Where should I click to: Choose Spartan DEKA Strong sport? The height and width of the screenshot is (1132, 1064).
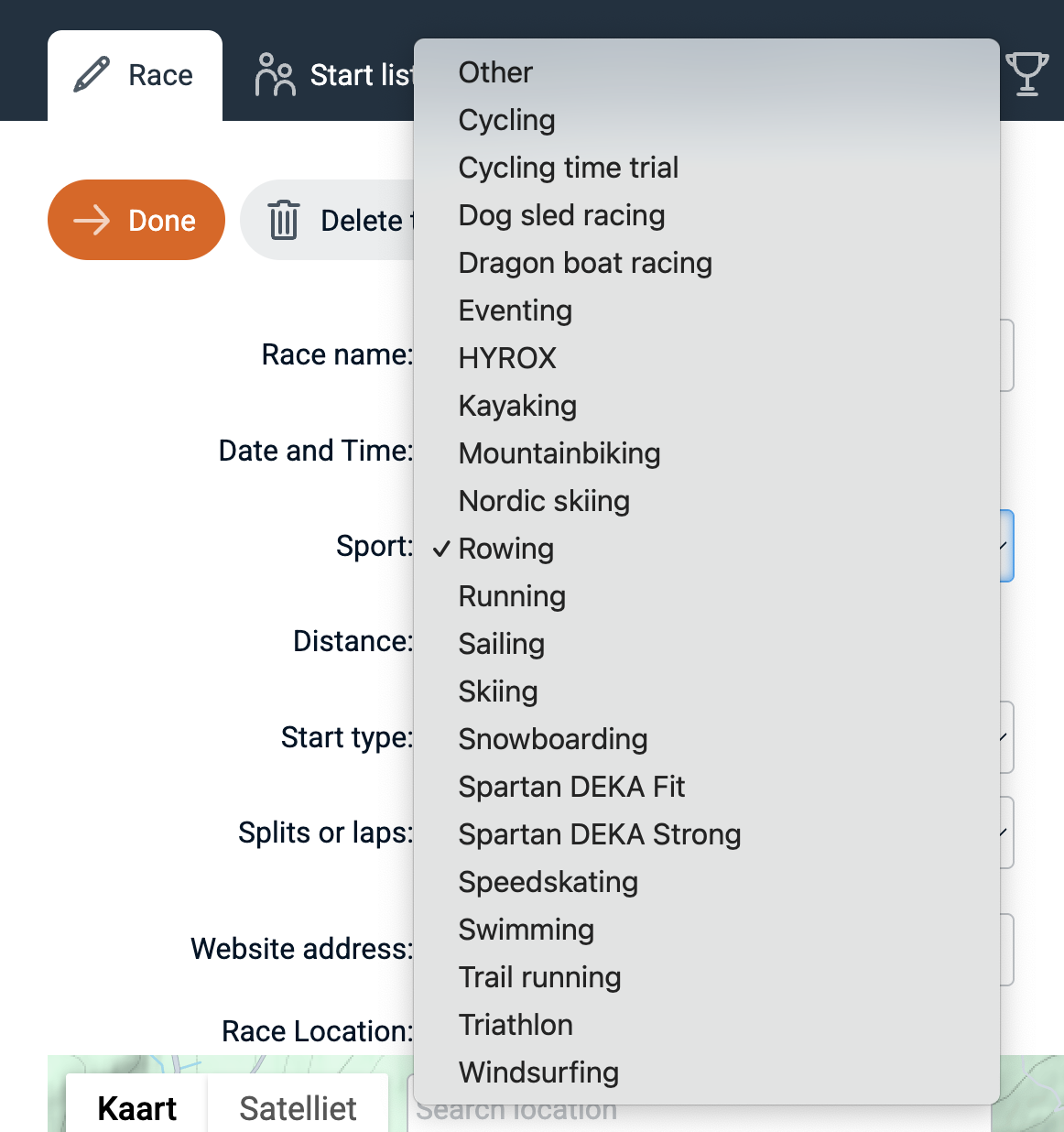pyautogui.click(x=600, y=834)
